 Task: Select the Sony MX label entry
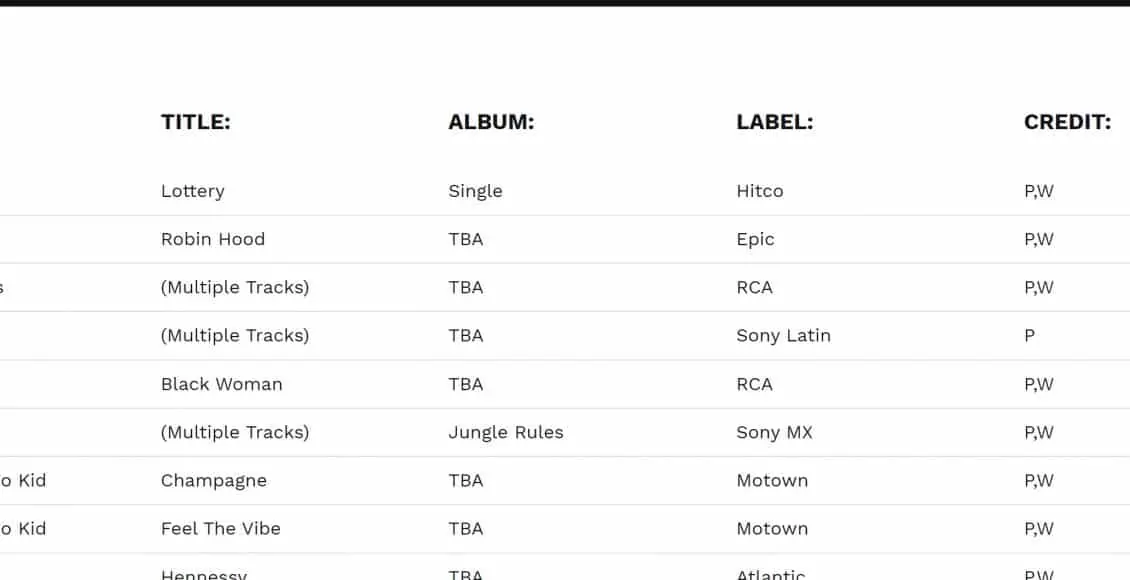coord(774,432)
